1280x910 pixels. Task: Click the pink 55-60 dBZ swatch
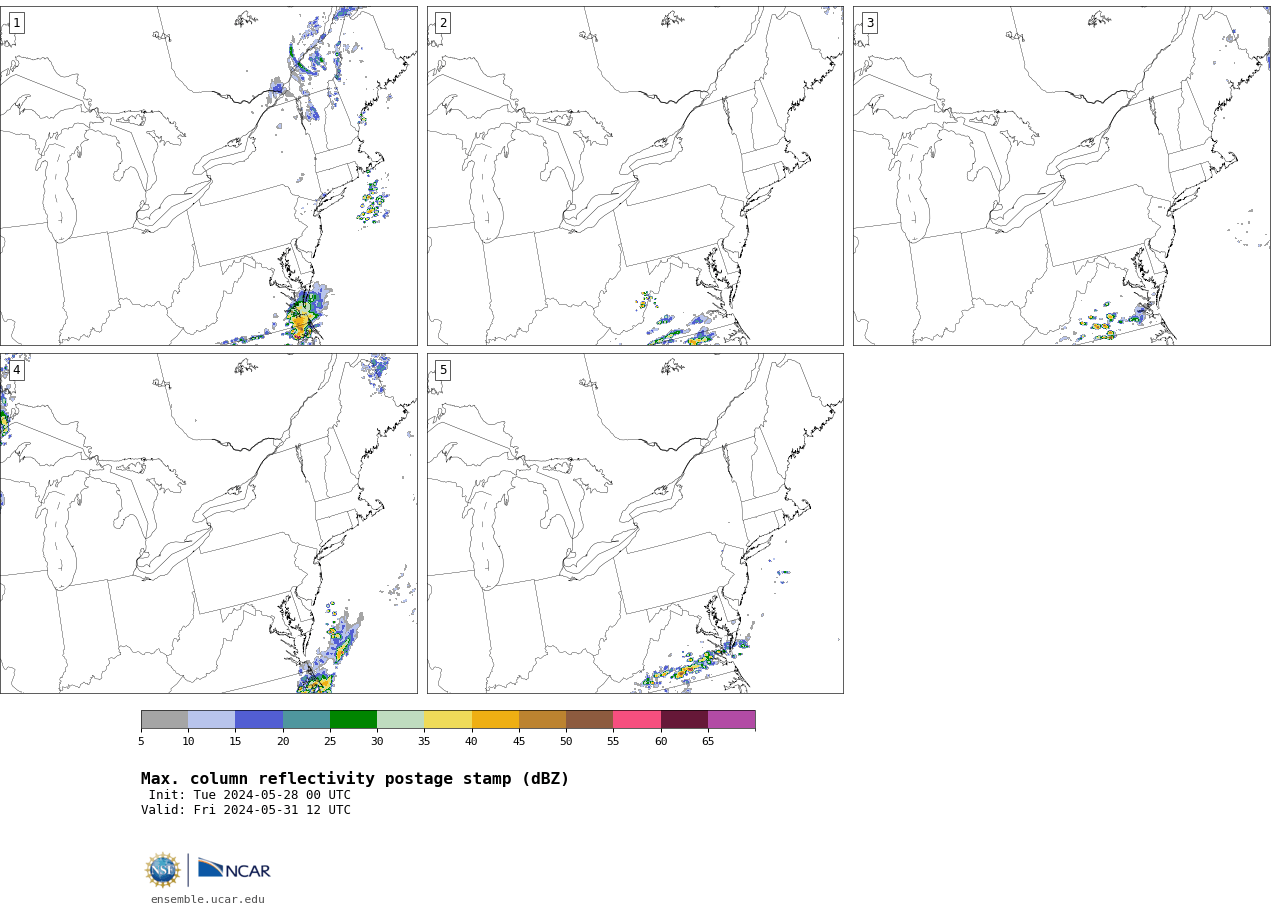coord(637,720)
